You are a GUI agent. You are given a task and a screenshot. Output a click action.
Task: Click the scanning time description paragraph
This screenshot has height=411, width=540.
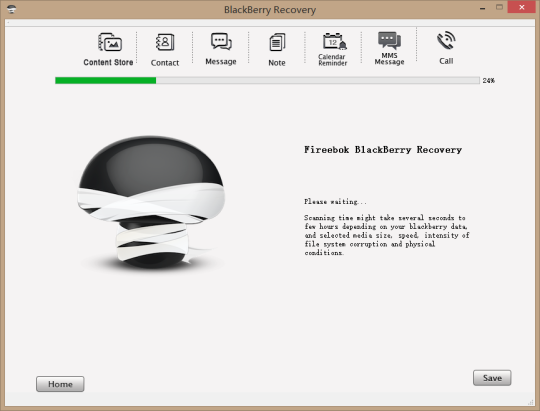(x=386, y=235)
